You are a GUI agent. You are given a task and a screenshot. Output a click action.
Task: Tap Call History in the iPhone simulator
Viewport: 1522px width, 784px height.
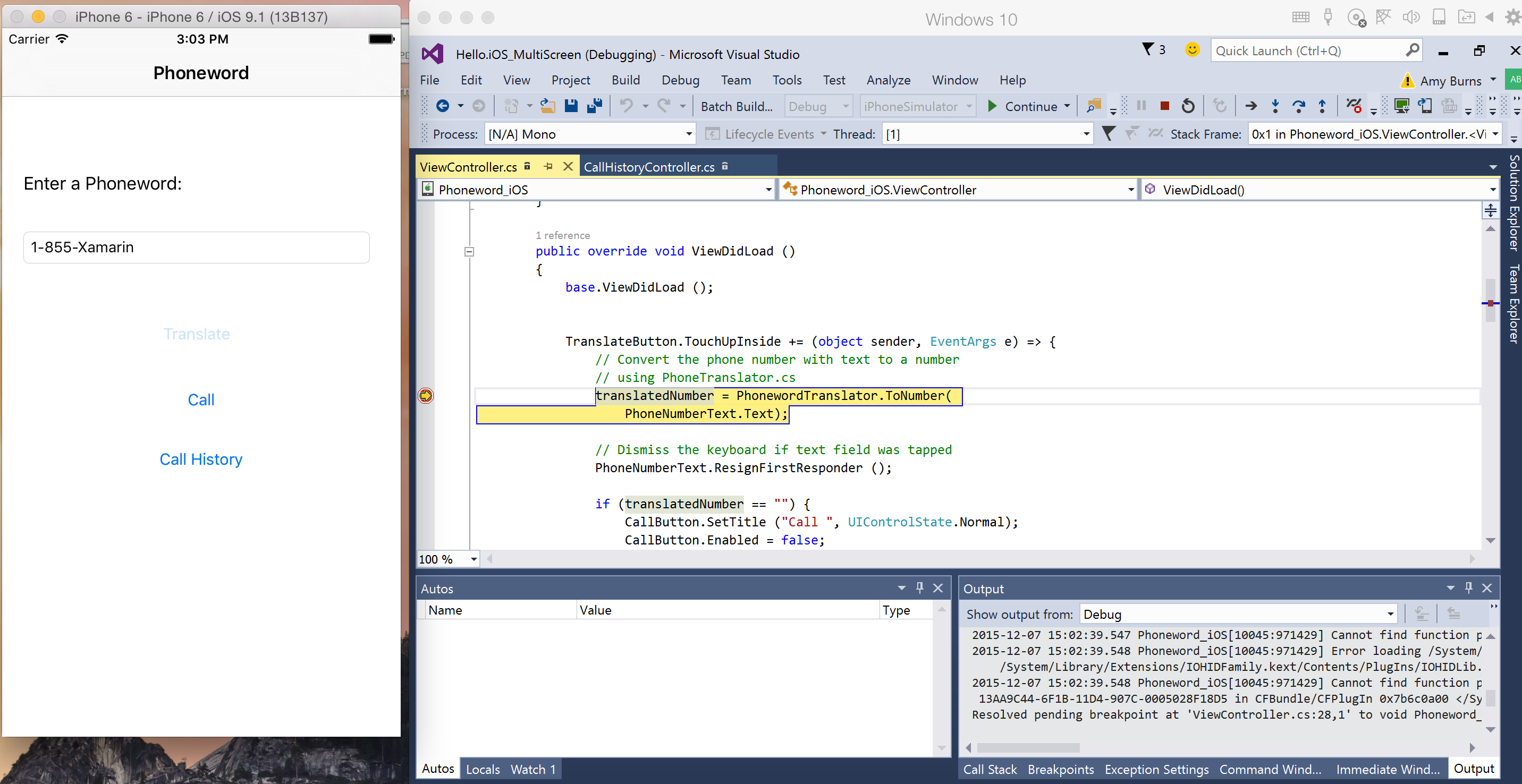click(x=201, y=459)
